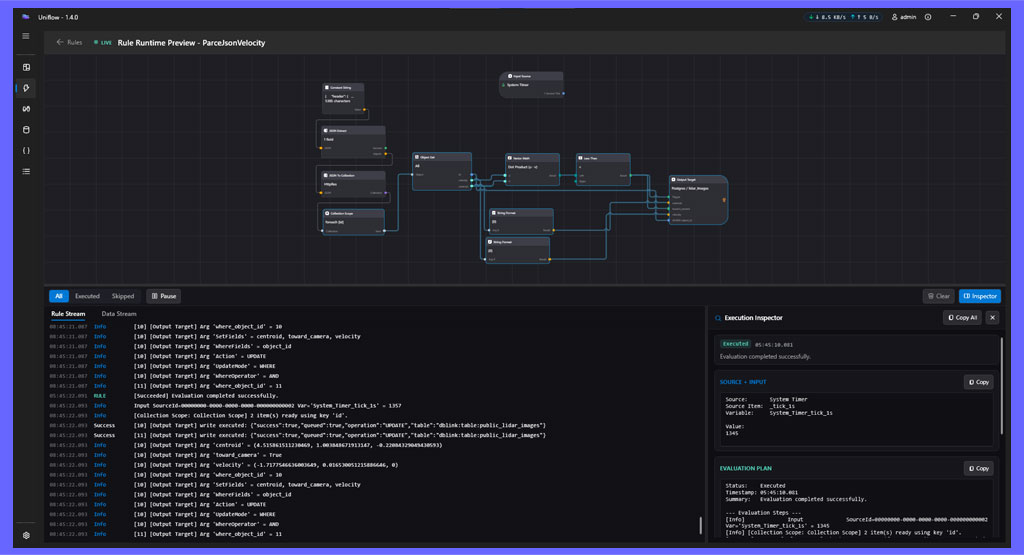Open the infinity-loop connections sidebar icon

pyautogui.click(x=26, y=109)
